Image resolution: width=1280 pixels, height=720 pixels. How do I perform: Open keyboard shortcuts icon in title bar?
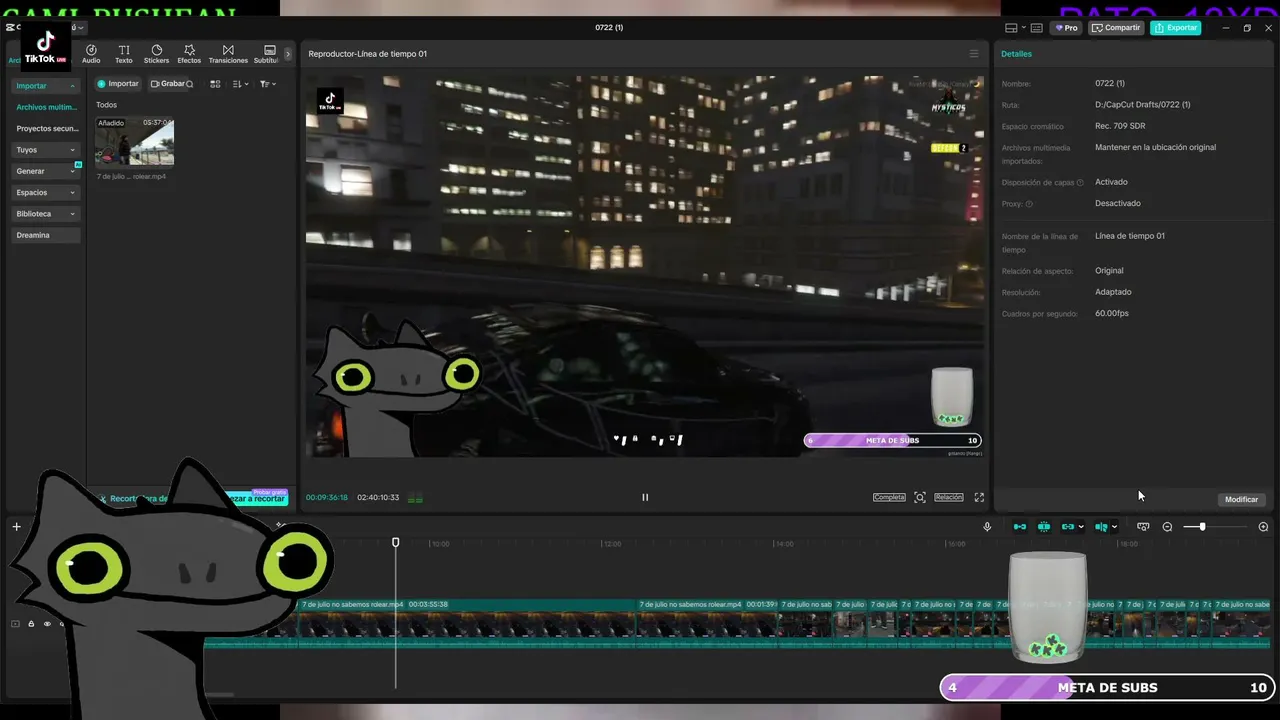pyautogui.click(x=1036, y=28)
